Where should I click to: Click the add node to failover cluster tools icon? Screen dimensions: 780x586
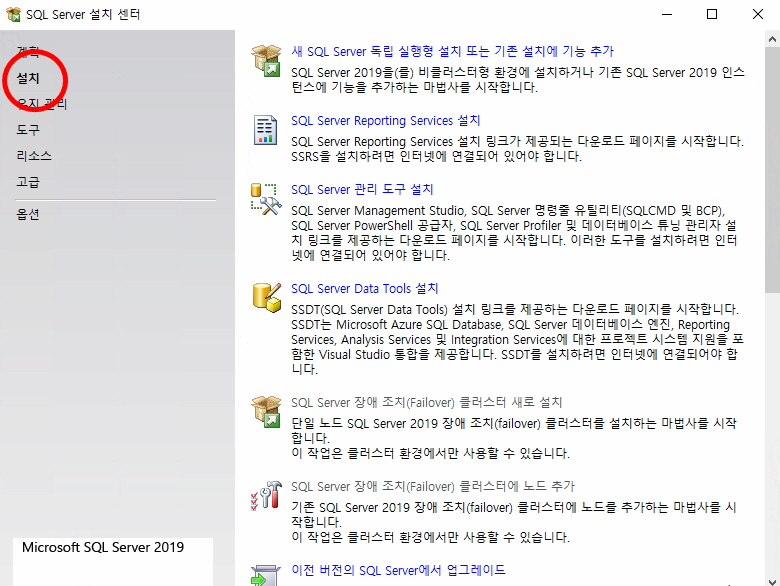click(x=266, y=495)
